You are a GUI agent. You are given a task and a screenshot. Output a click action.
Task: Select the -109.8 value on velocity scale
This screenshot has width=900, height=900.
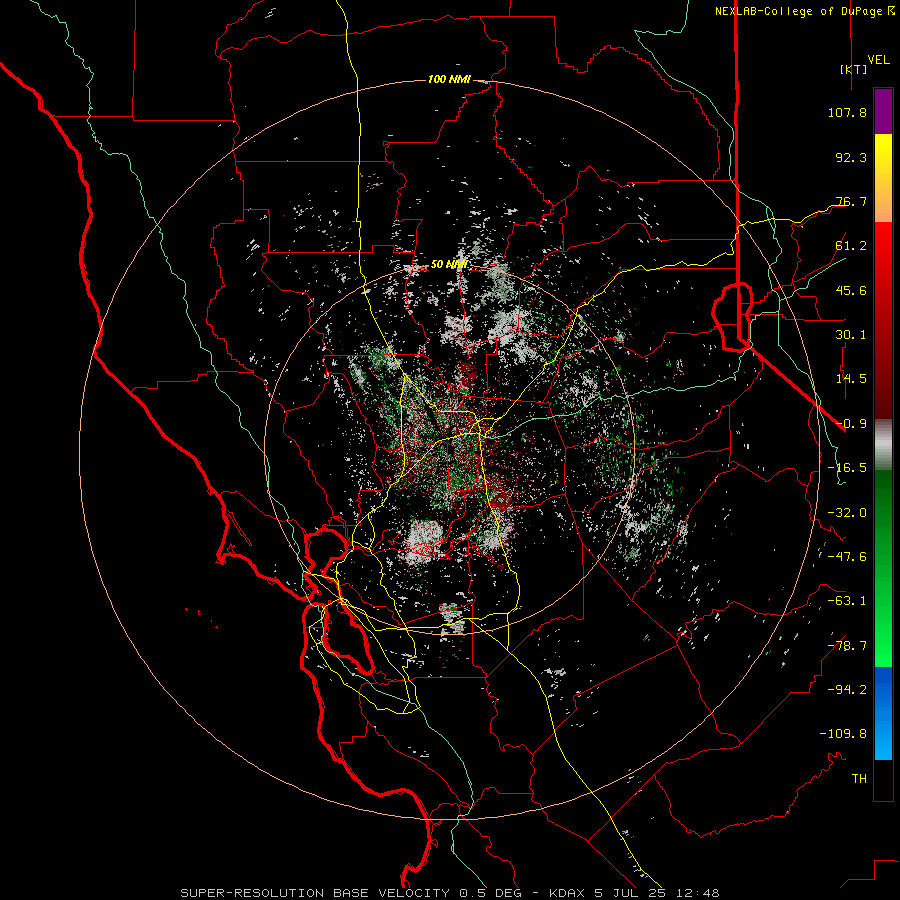point(843,734)
